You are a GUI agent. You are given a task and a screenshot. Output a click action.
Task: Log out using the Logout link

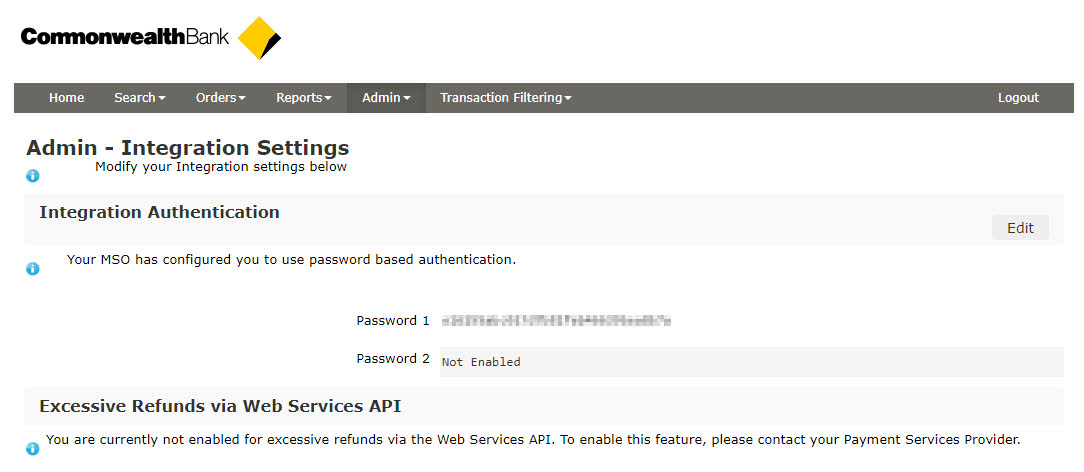click(1018, 98)
